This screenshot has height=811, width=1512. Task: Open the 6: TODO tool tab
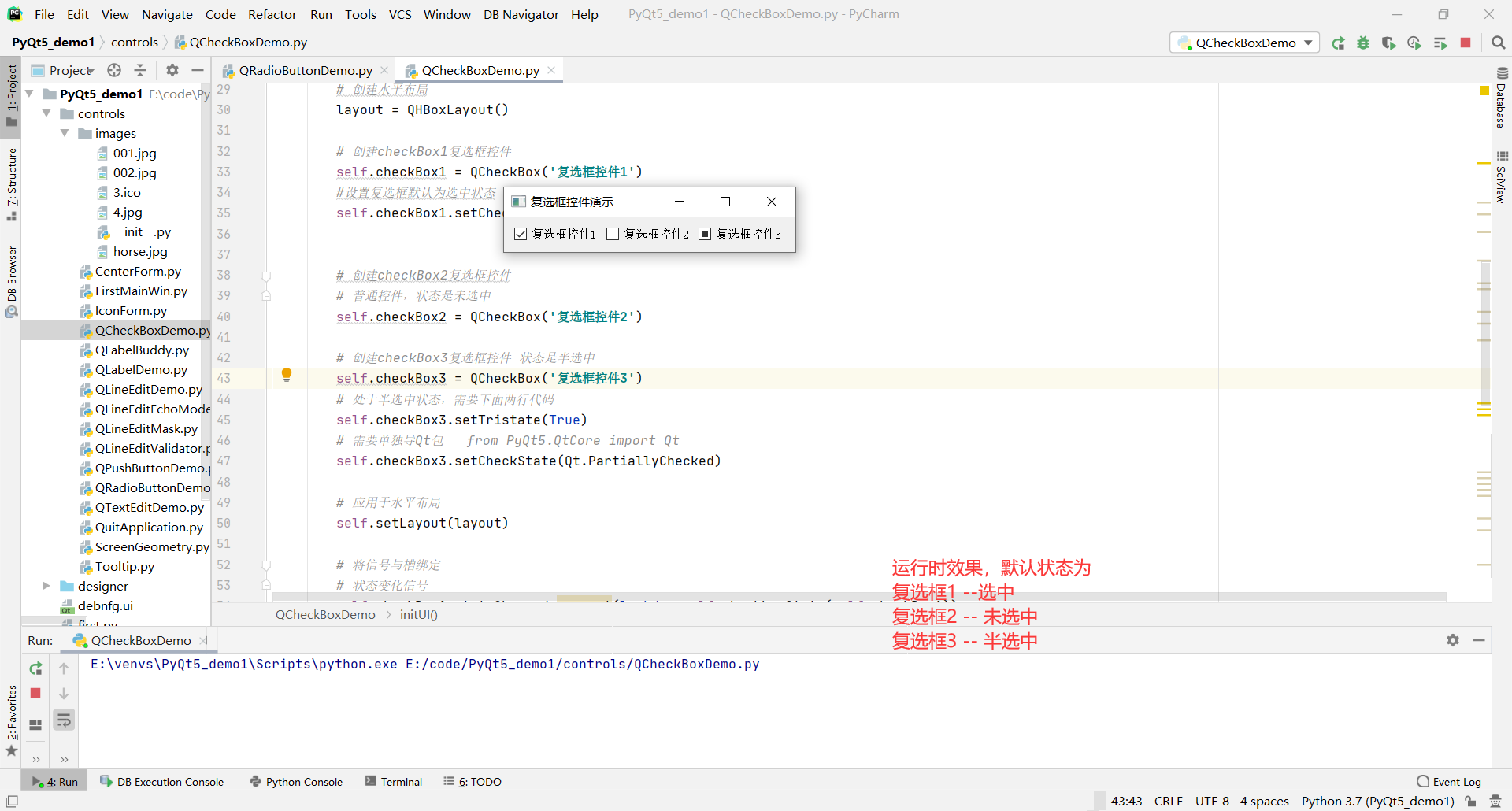pyautogui.click(x=472, y=782)
